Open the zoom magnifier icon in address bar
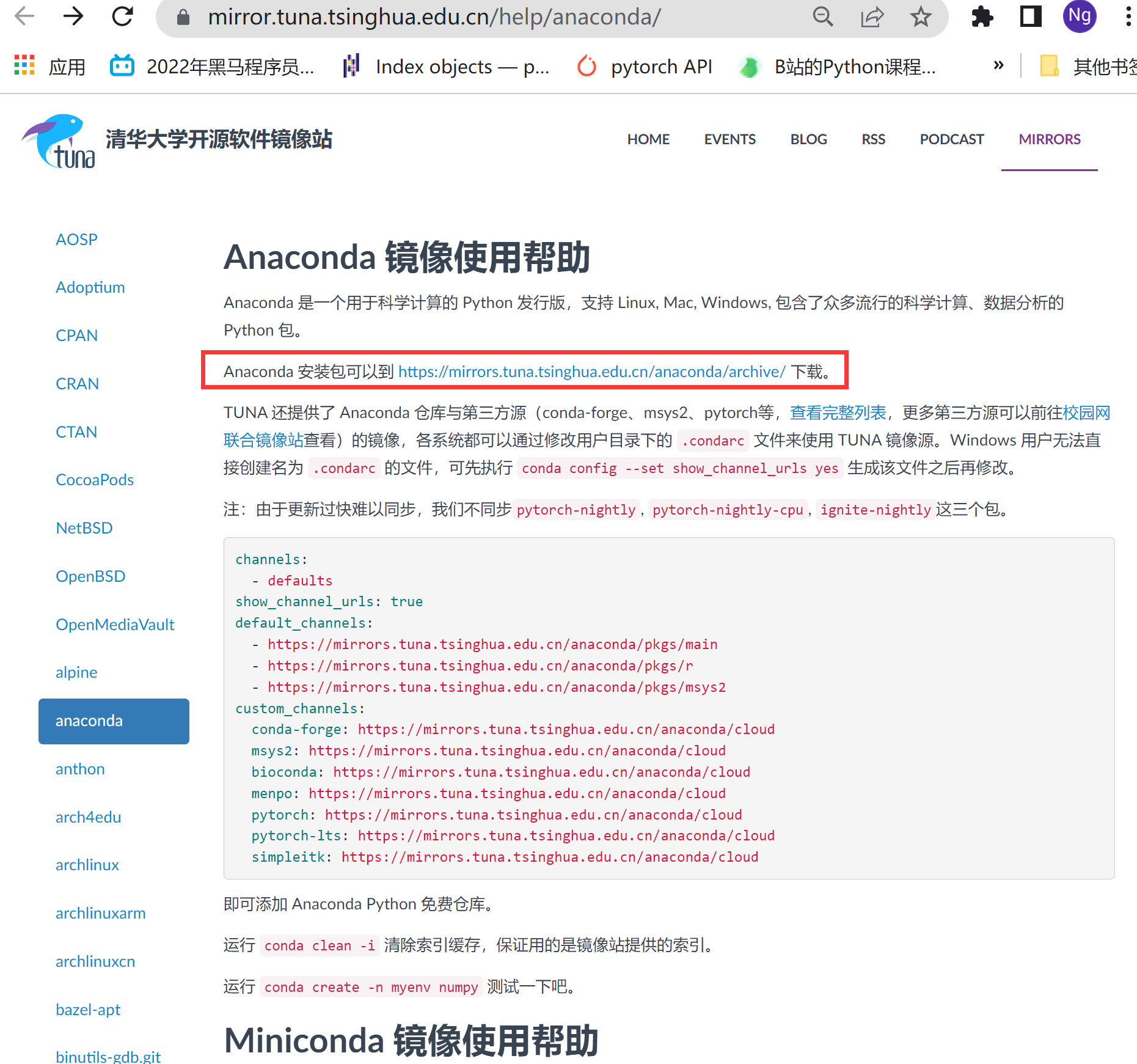 (x=823, y=17)
